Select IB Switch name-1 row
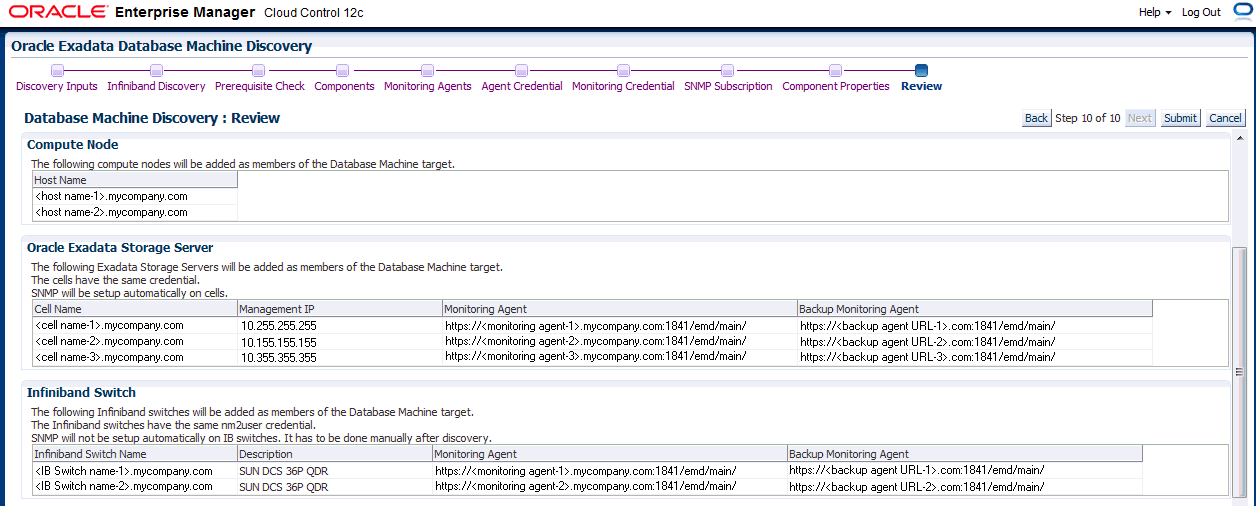Image resolution: width=1256 pixels, height=506 pixels. coord(587,470)
